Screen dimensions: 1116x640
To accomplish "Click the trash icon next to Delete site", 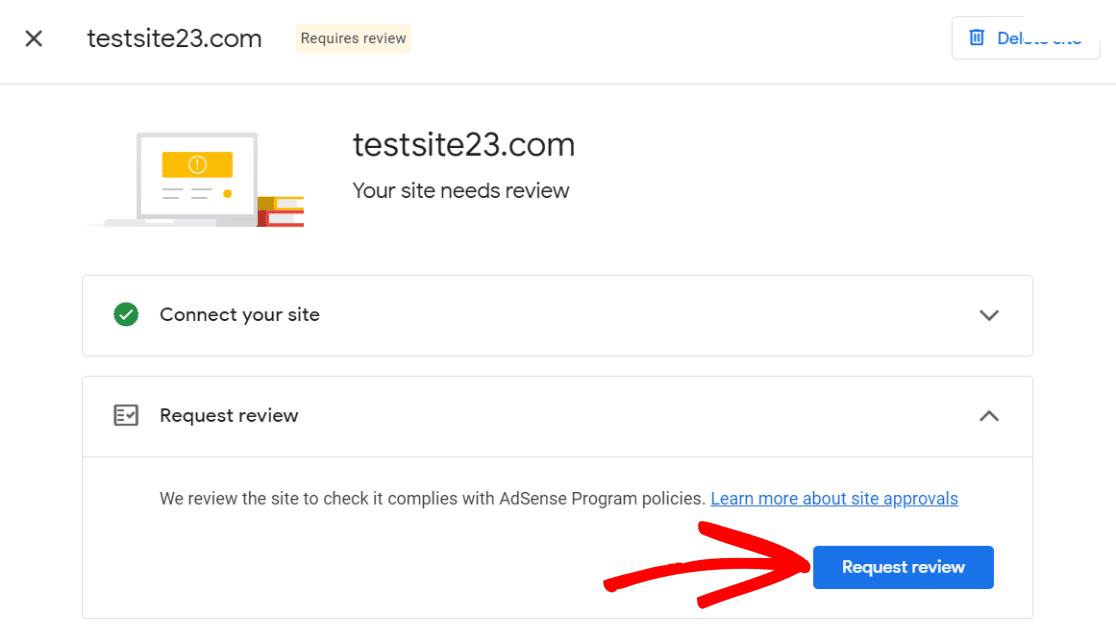I will tap(976, 37).
